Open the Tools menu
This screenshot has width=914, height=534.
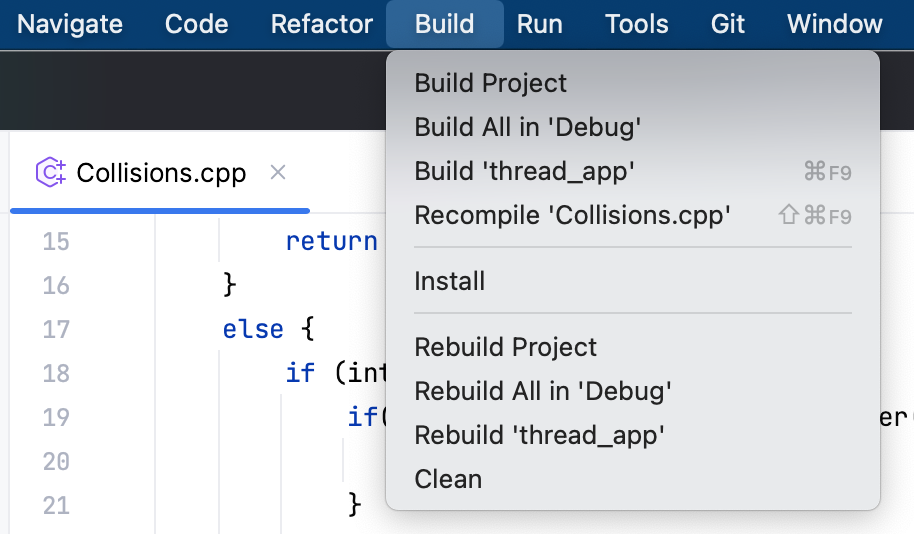(x=637, y=24)
